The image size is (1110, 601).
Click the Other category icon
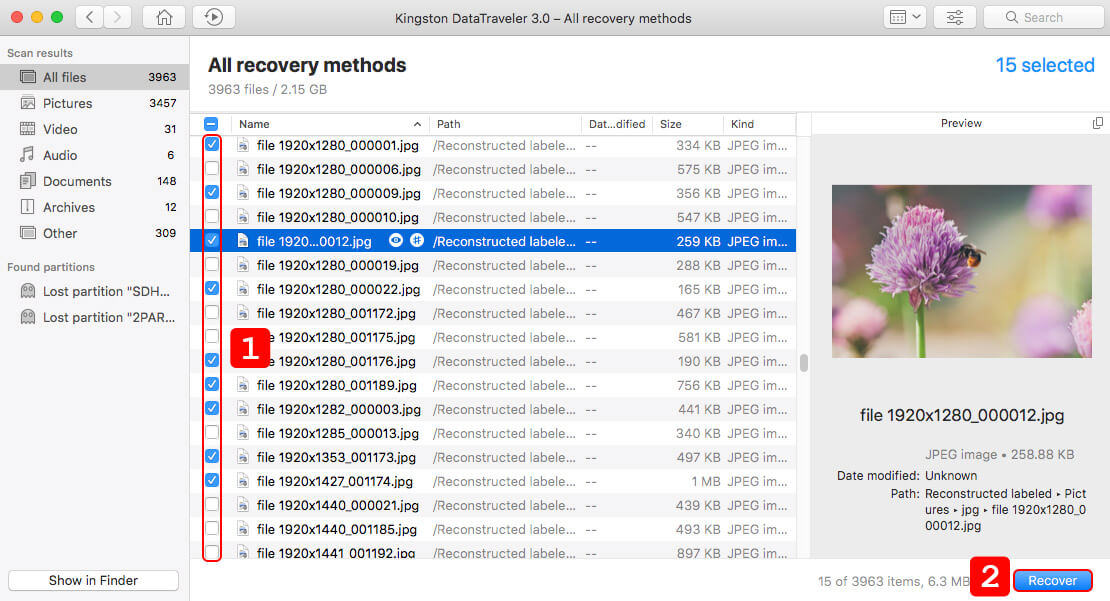(28, 233)
